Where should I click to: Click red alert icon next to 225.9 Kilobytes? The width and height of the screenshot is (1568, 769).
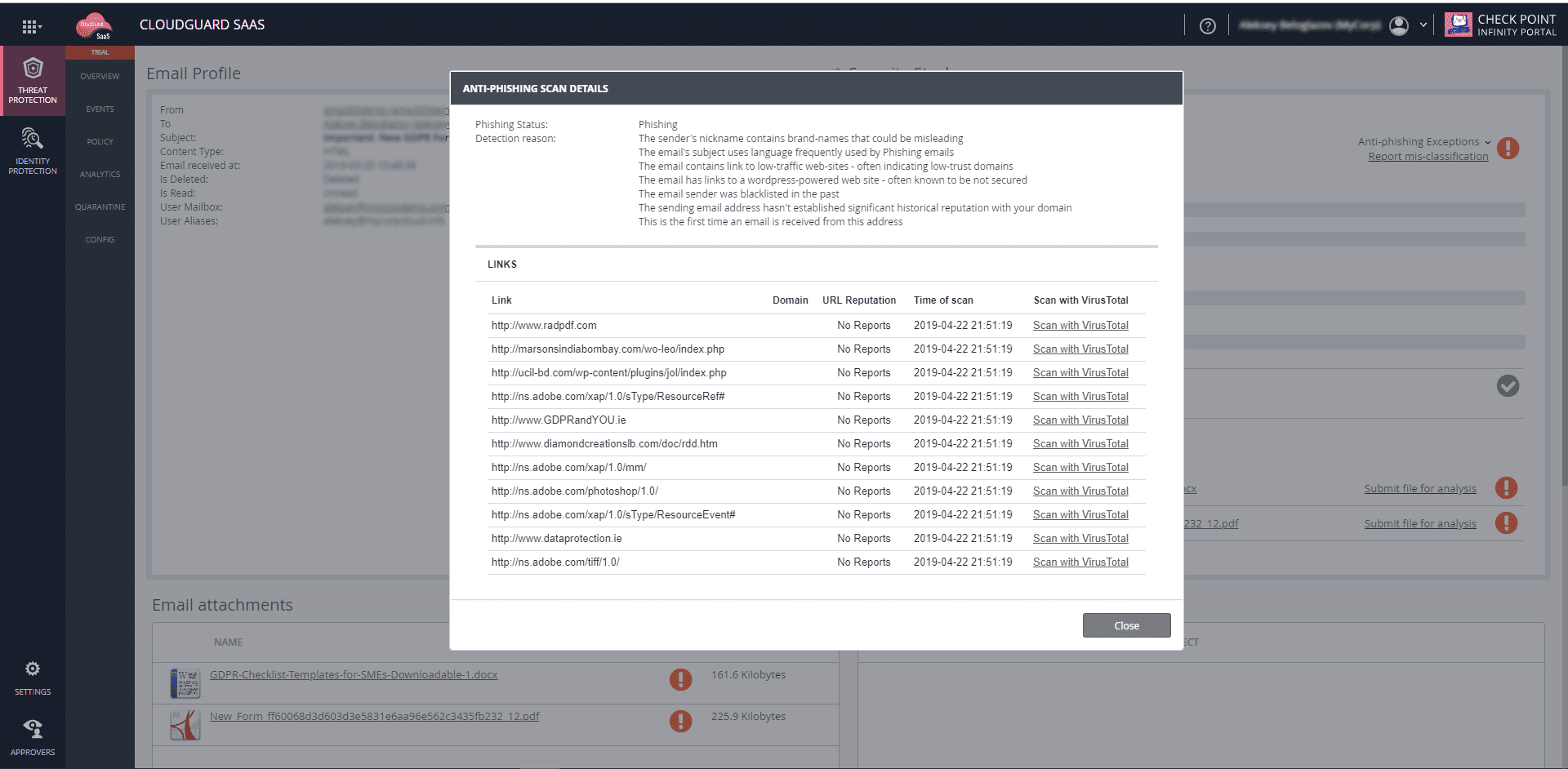coord(680,721)
